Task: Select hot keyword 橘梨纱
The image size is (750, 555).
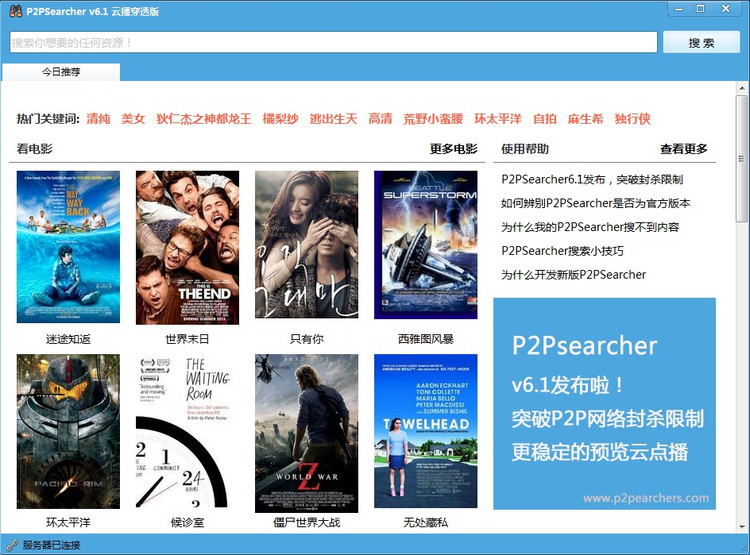Action: (x=280, y=119)
